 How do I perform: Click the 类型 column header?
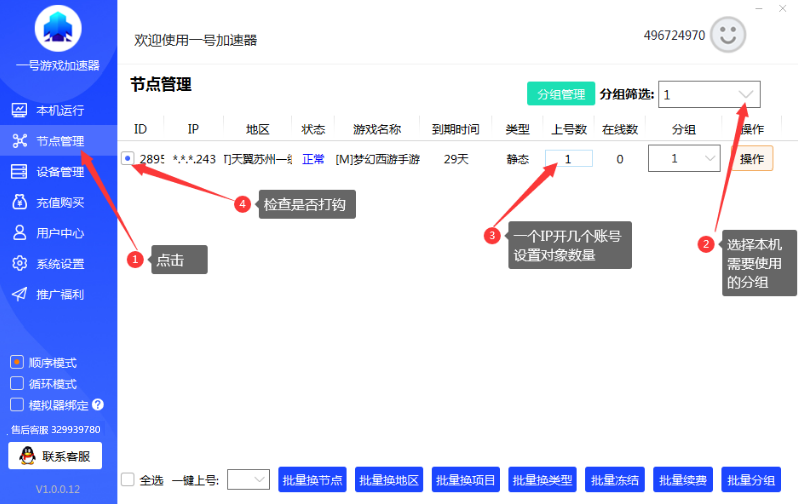(x=517, y=129)
